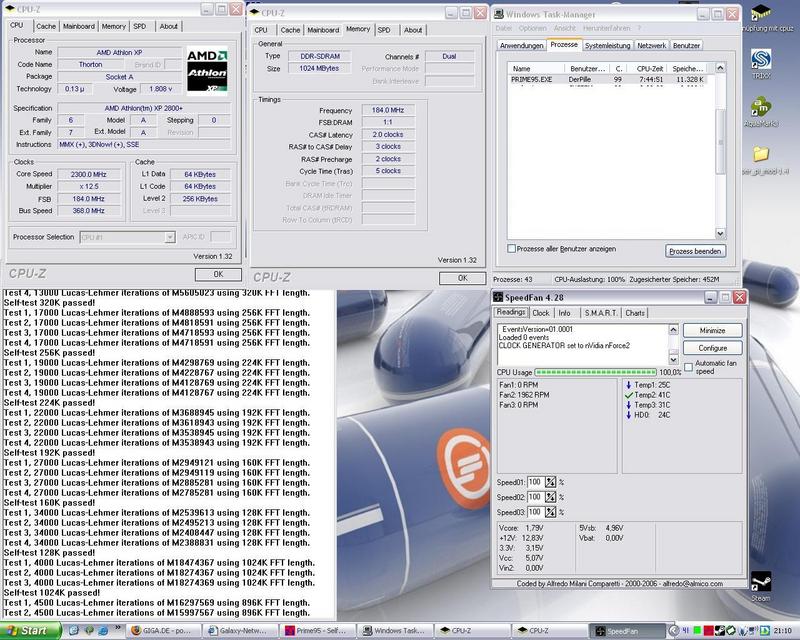Switch to the Galaxy-Netw taskbar window
This screenshot has height=640, width=800.
pos(241,631)
